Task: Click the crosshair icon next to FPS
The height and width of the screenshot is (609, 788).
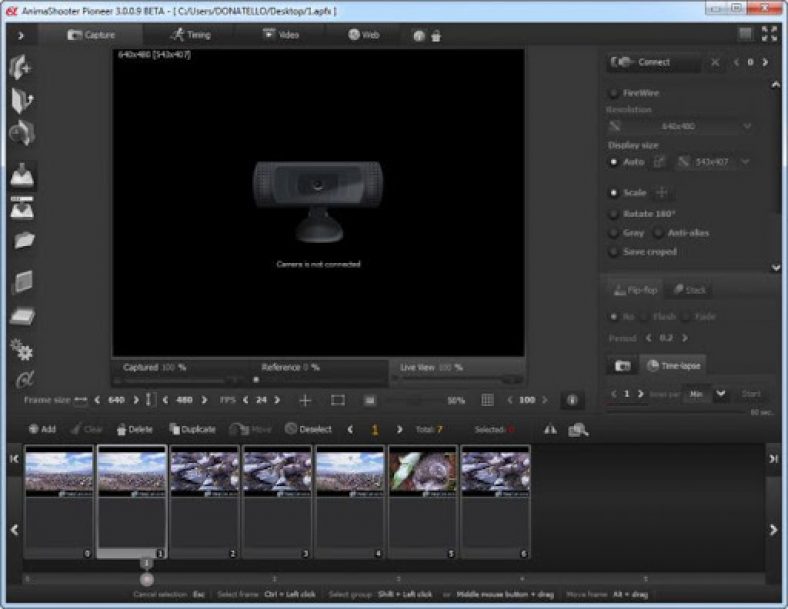Action: click(306, 400)
